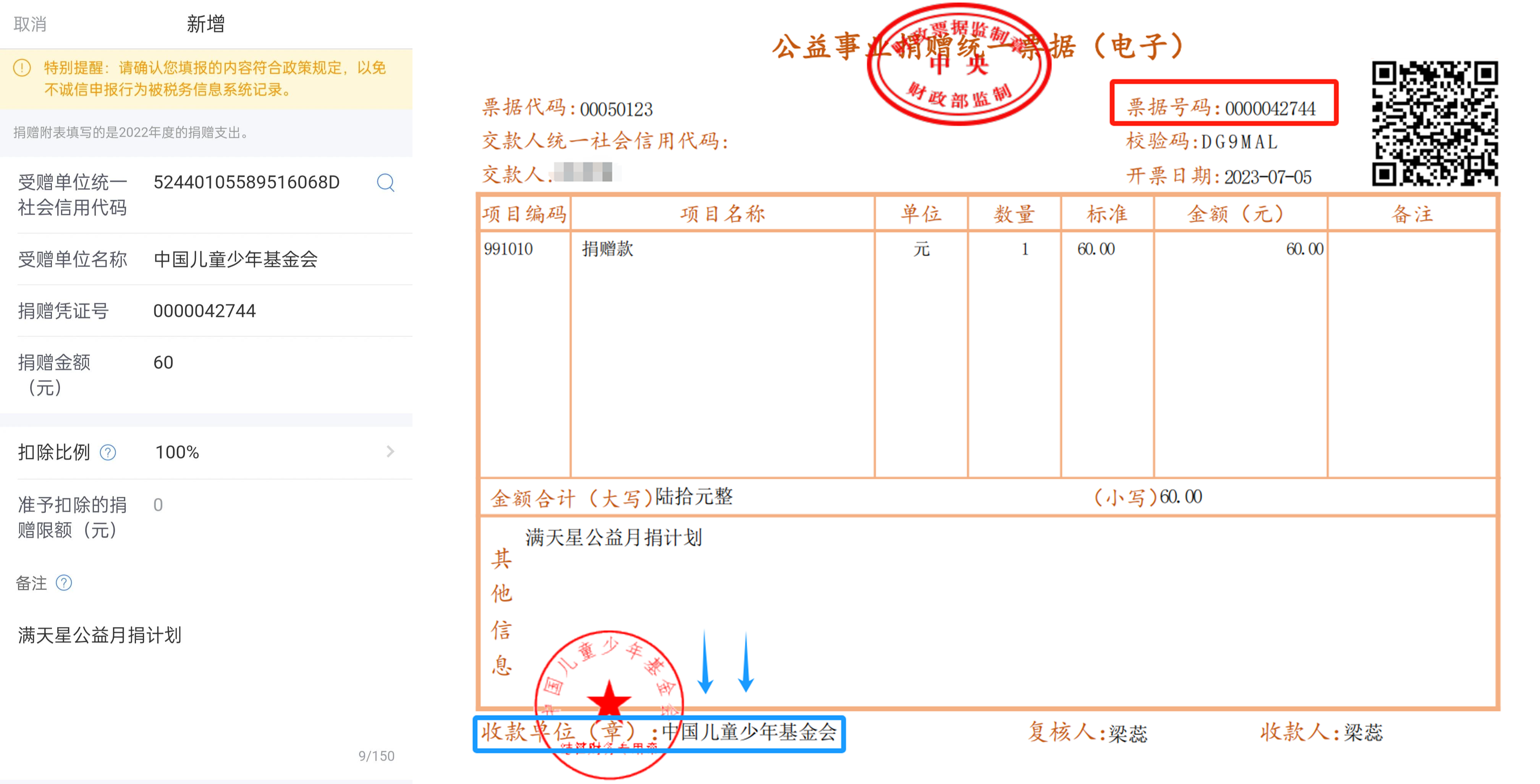Screen dimensions: 1540x784
Task: Click the 受赠单位名称 field 中国儿童少年基金会
Action: (236, 259)
